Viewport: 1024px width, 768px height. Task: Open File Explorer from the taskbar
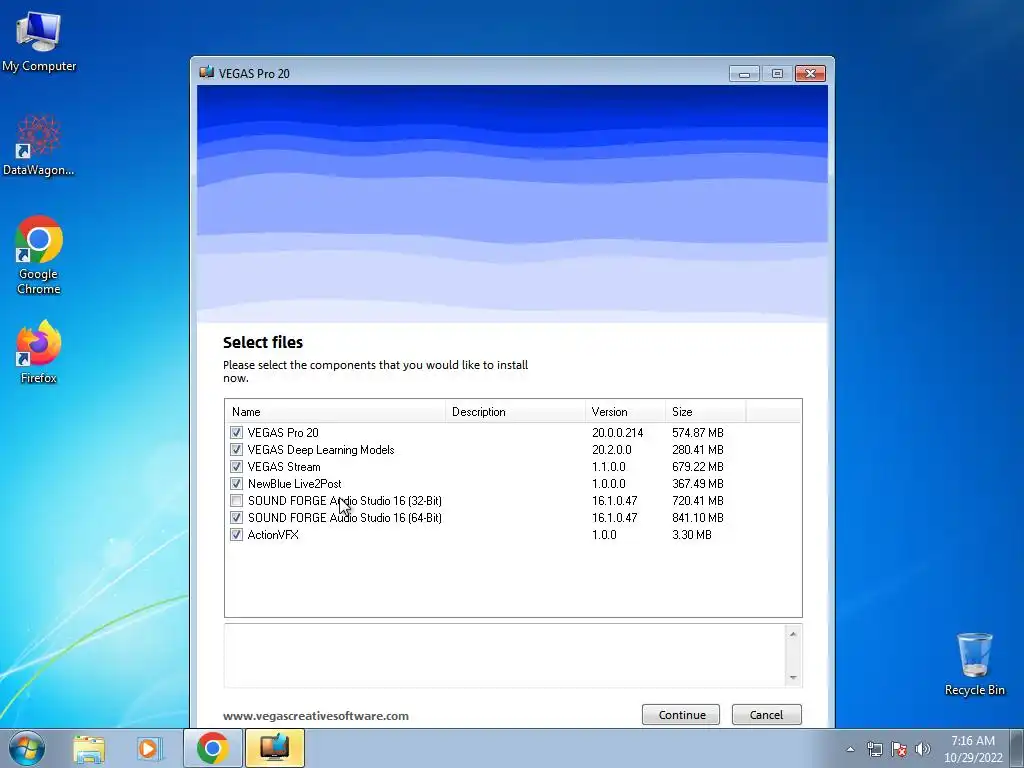[89, 748]
